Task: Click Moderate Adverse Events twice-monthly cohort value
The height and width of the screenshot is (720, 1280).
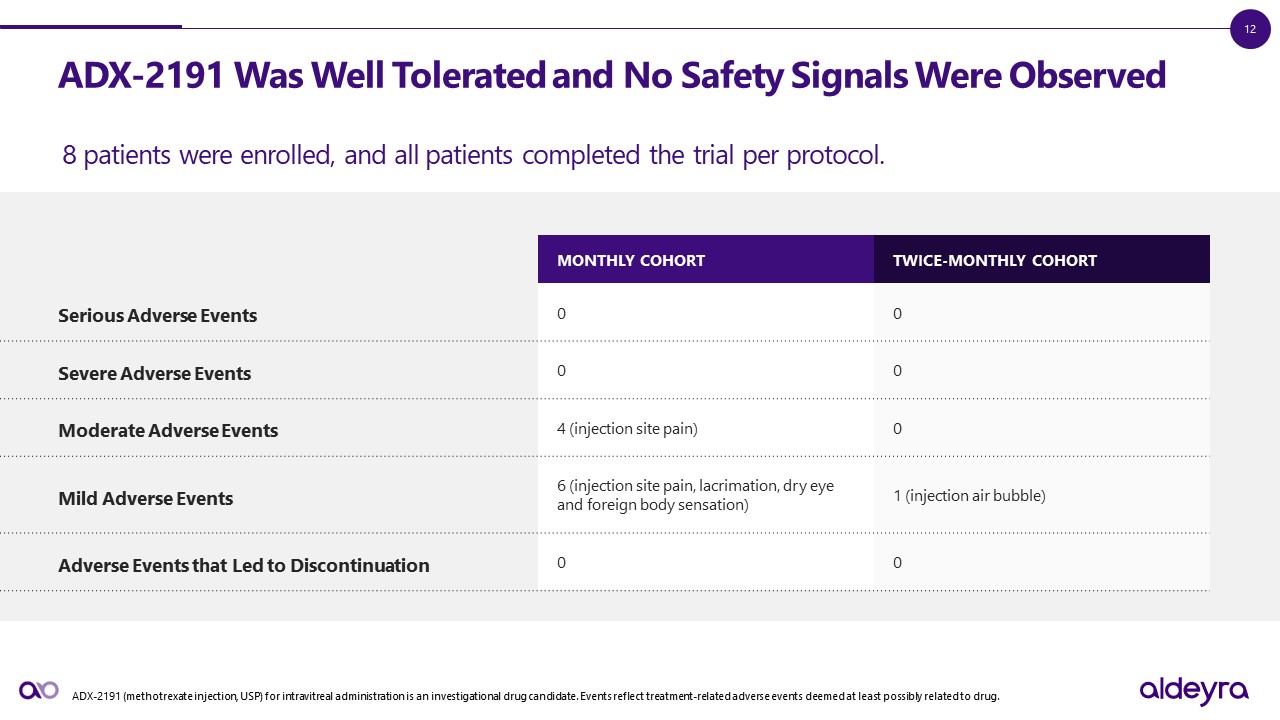Action: click(898, 429)
